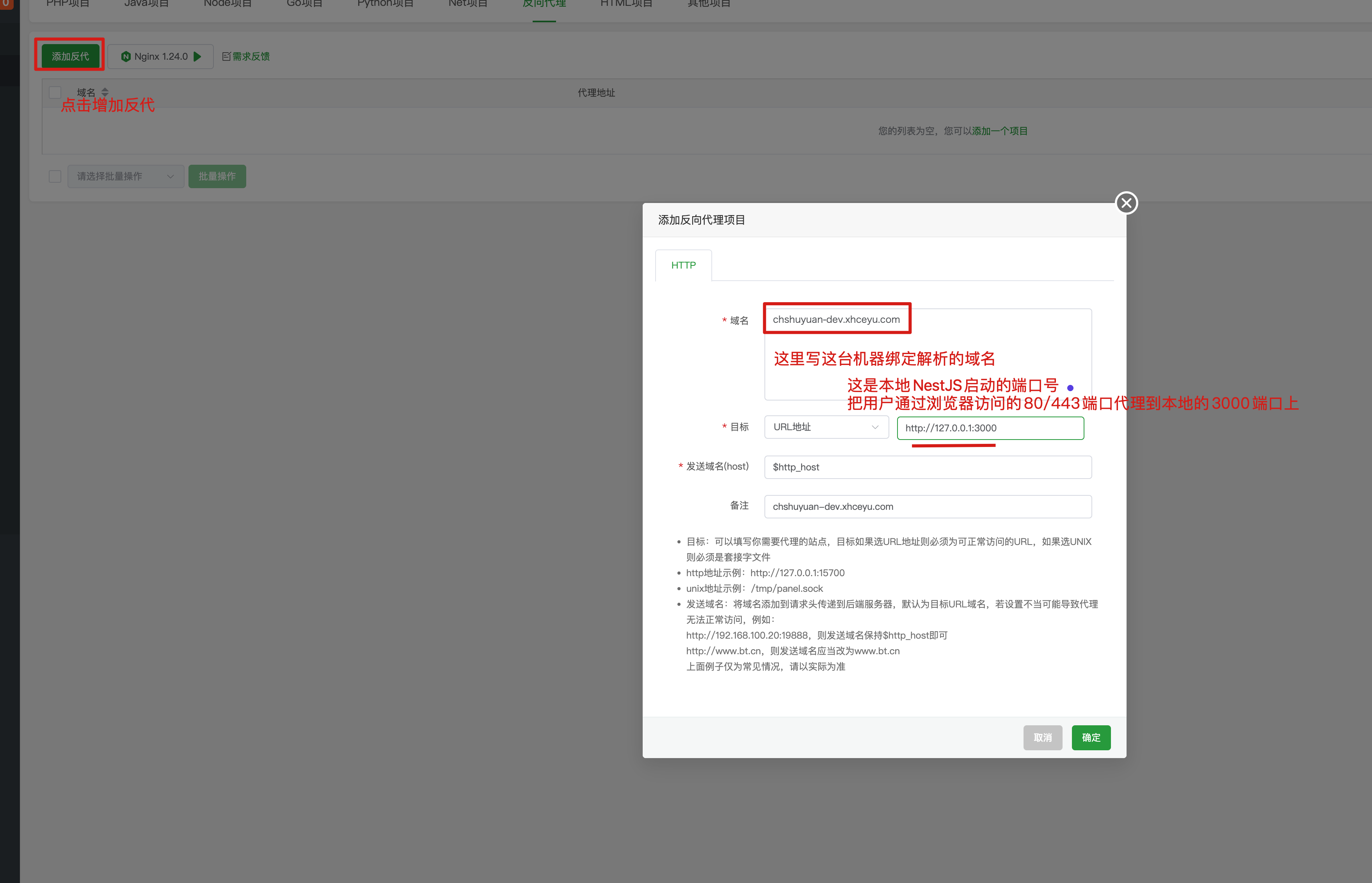Click the 需求反馈 feedback edit icon
The image size is (1372, 883).
[226, 56]
